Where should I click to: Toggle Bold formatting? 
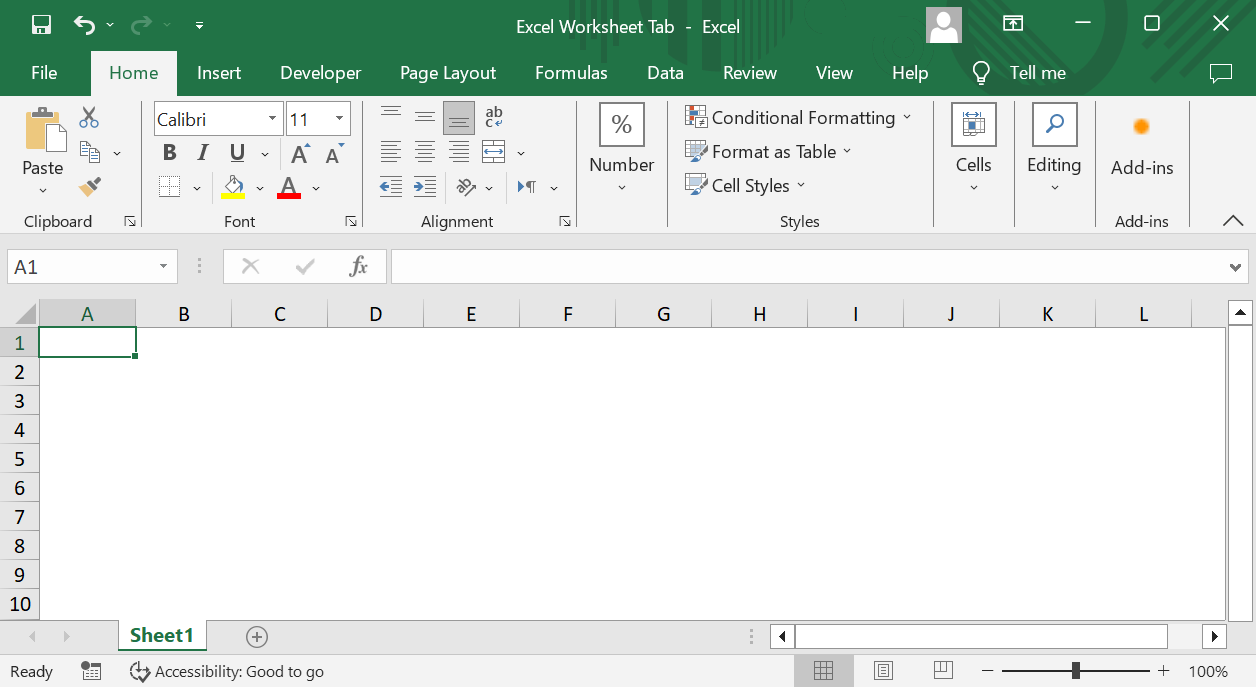pyautogui.click(x=169, y=153)
